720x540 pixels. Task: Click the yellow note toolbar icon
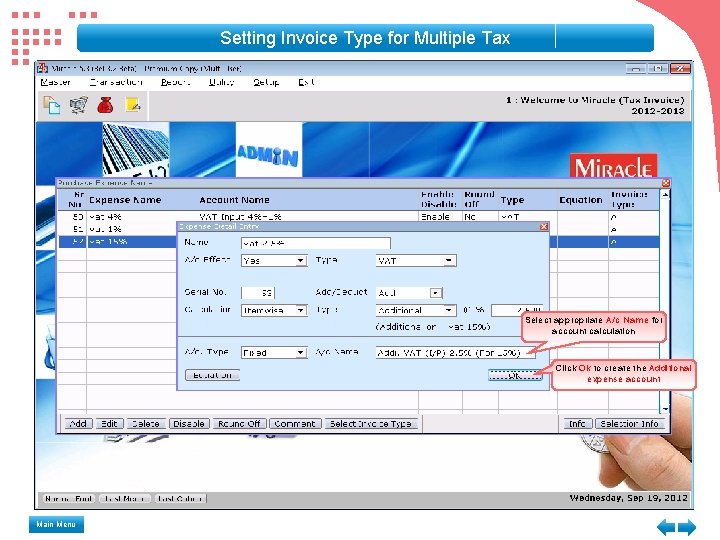tap(133, 105)
